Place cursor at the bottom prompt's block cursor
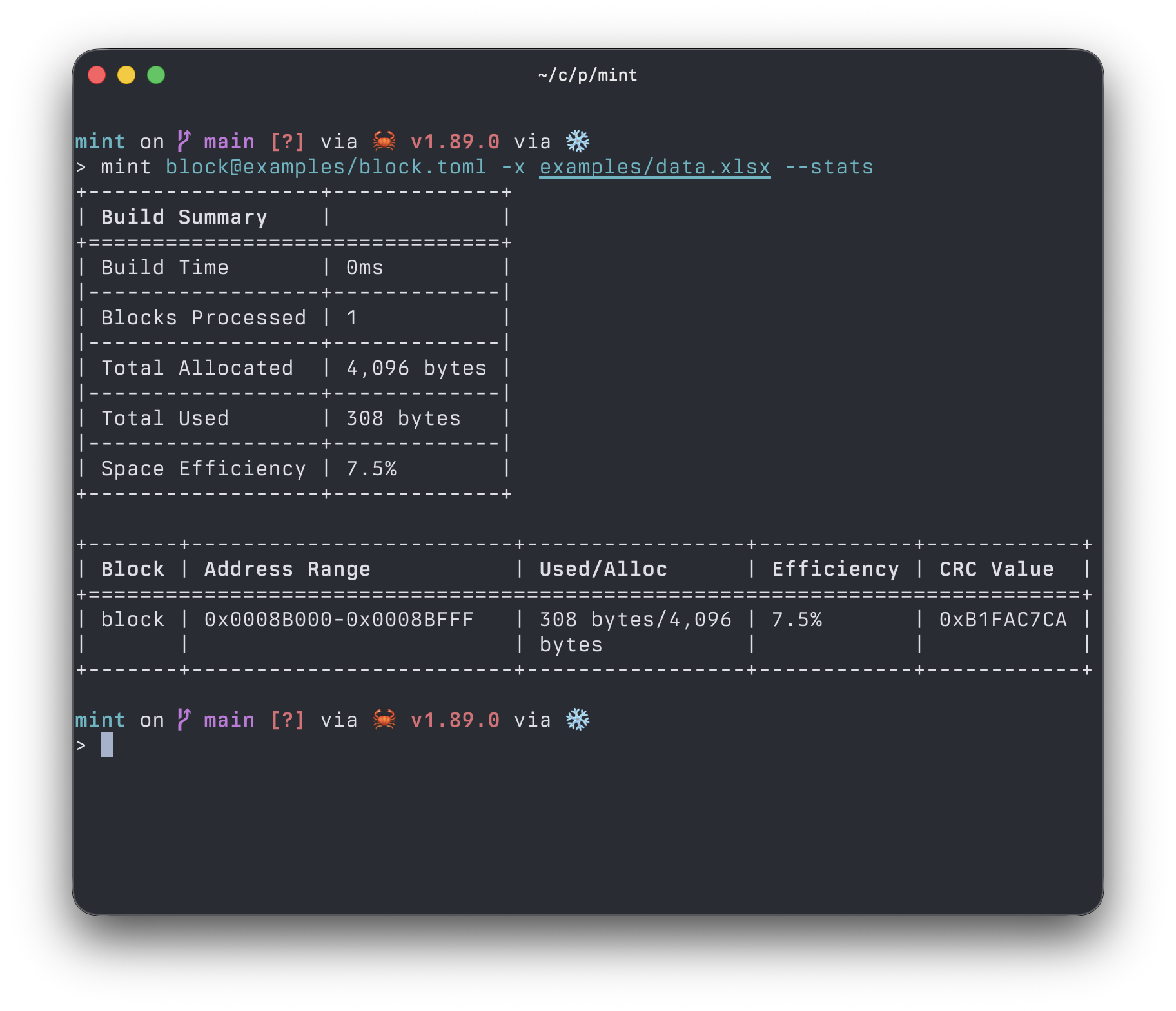The width and height of the screenshot is (1176, 1011). [107, 745]
